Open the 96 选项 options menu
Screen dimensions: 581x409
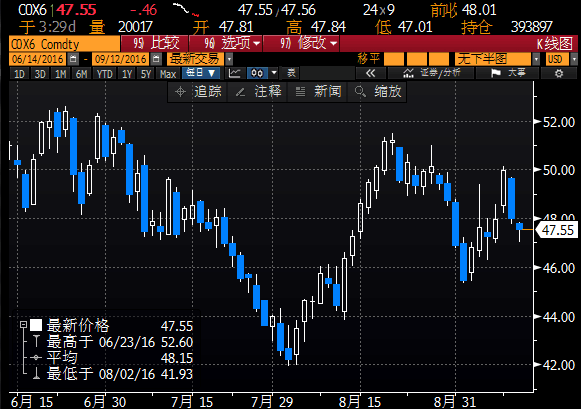coord(226,44)
